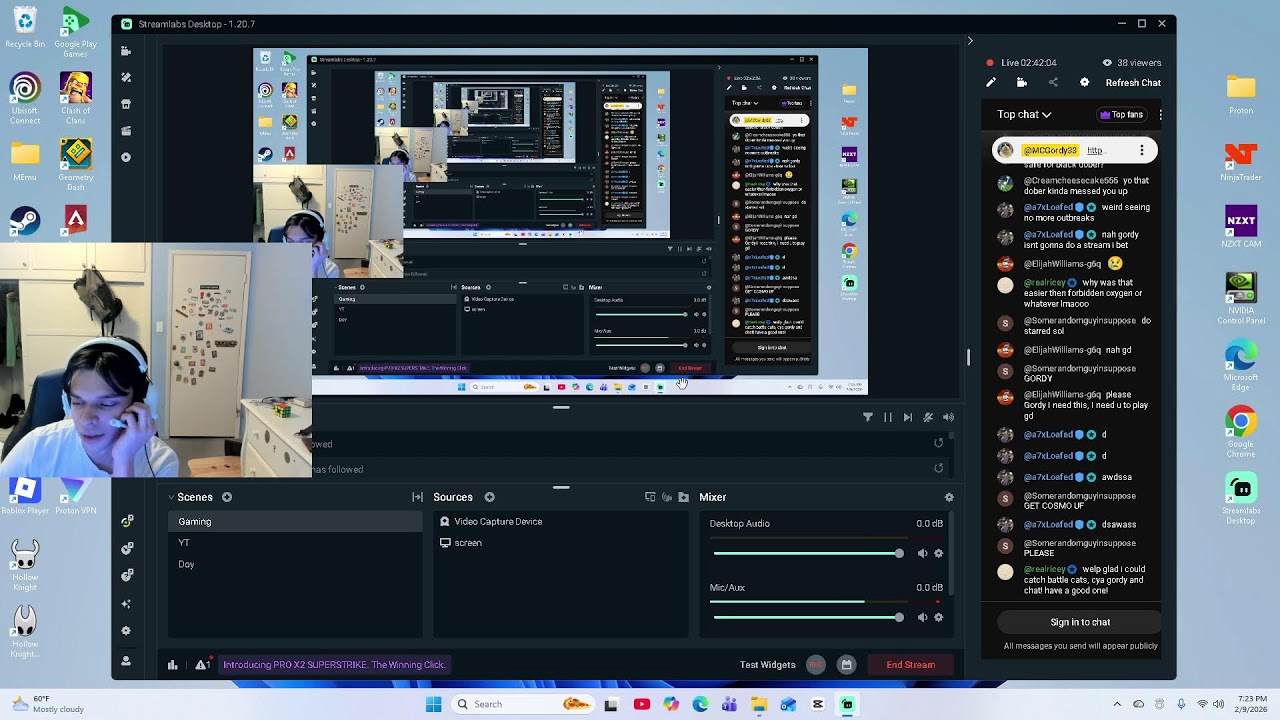
Task: Open the Editor tab in Streamlabs sidebar
Action: pos(126,51)
